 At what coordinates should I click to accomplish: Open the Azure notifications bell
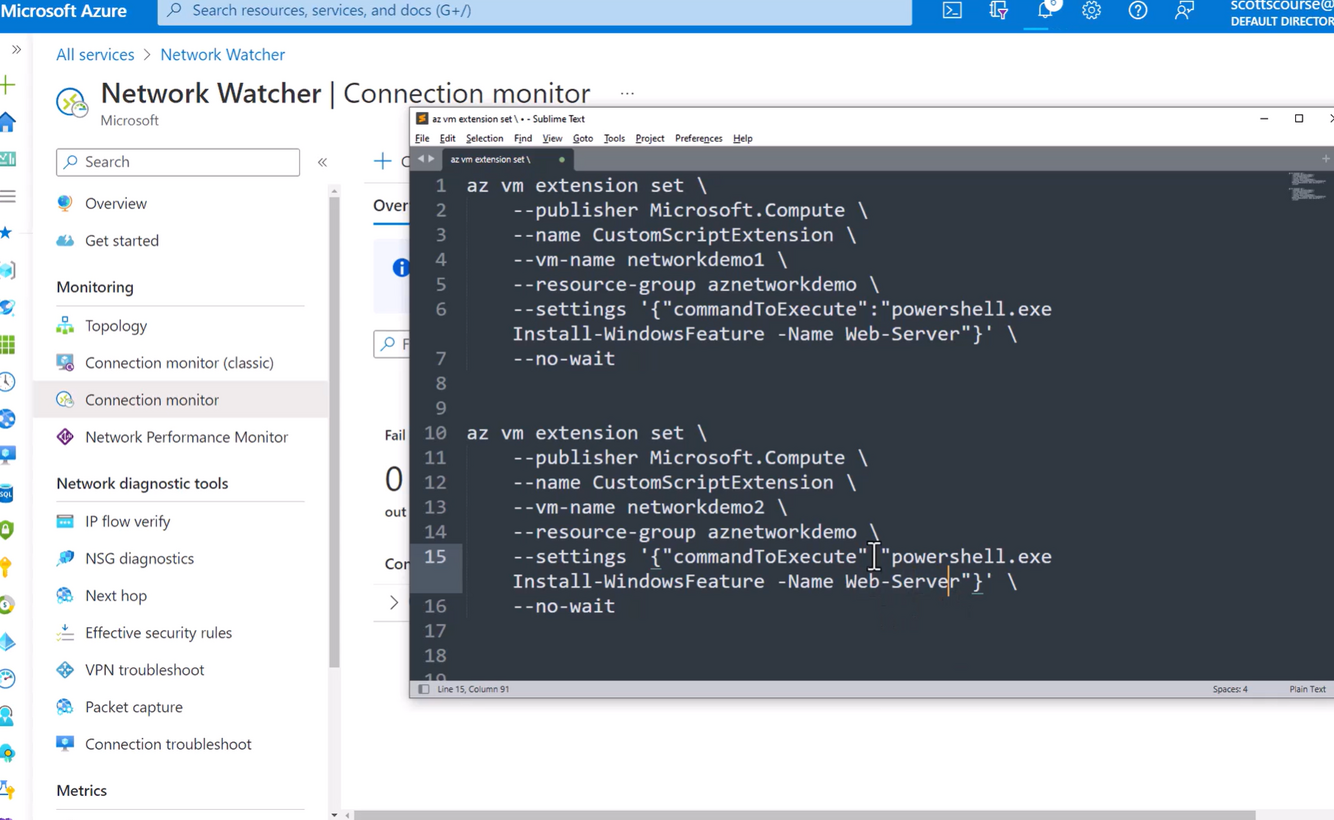[x=1045, y=11]
